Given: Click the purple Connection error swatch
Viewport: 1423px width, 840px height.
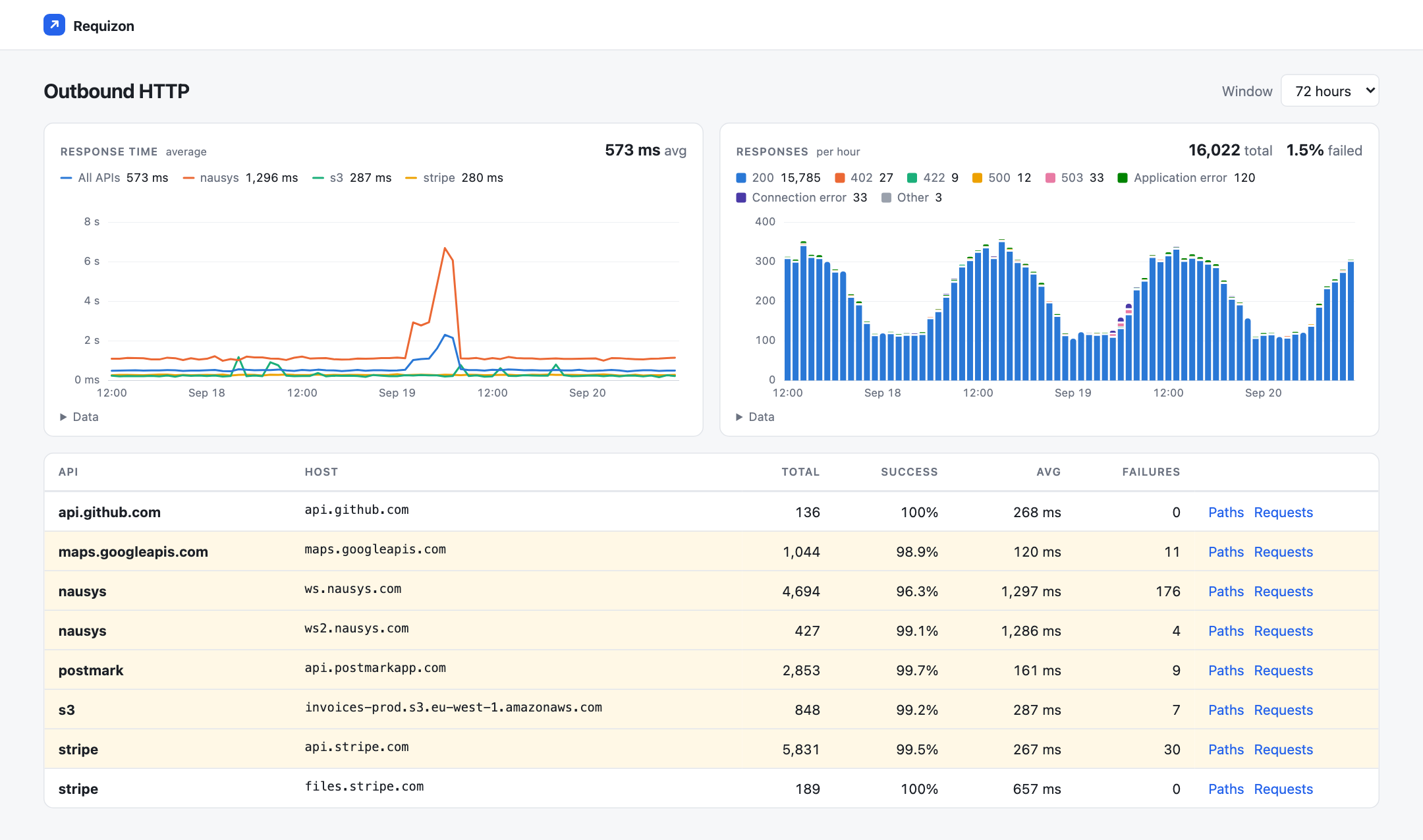Looking at the screenshot, I should pyautogui.click(x=741, y=198).
